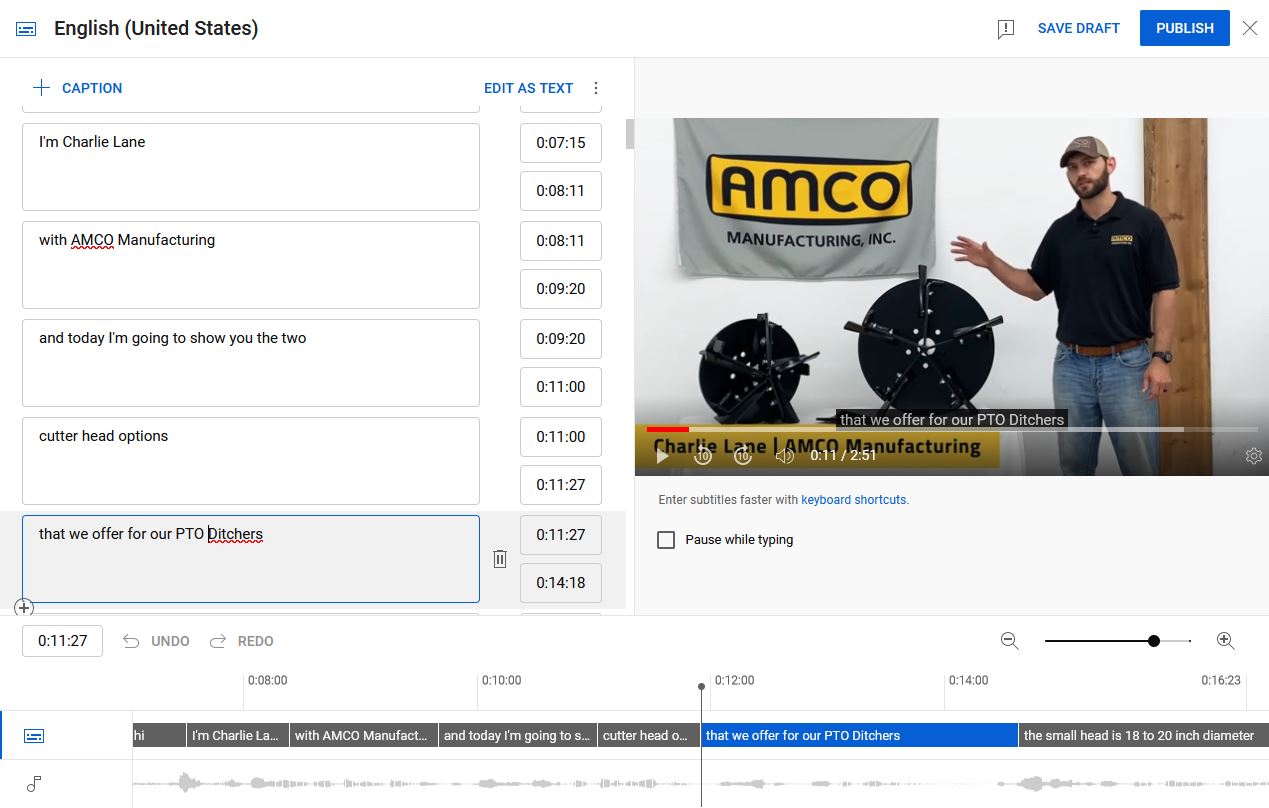Delete the PTO Ditchers caption with trash icon

[500, 559]
